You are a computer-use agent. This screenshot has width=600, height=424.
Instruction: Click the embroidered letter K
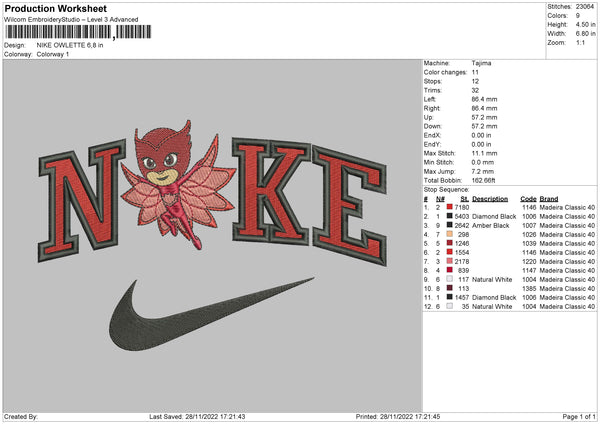coord(271,191)
